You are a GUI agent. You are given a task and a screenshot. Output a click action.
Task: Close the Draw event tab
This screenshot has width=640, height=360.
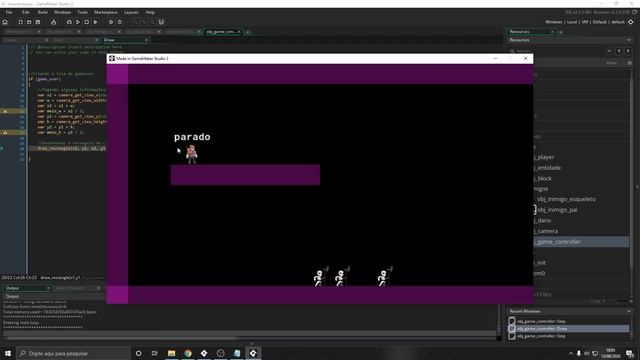[147, 40]
